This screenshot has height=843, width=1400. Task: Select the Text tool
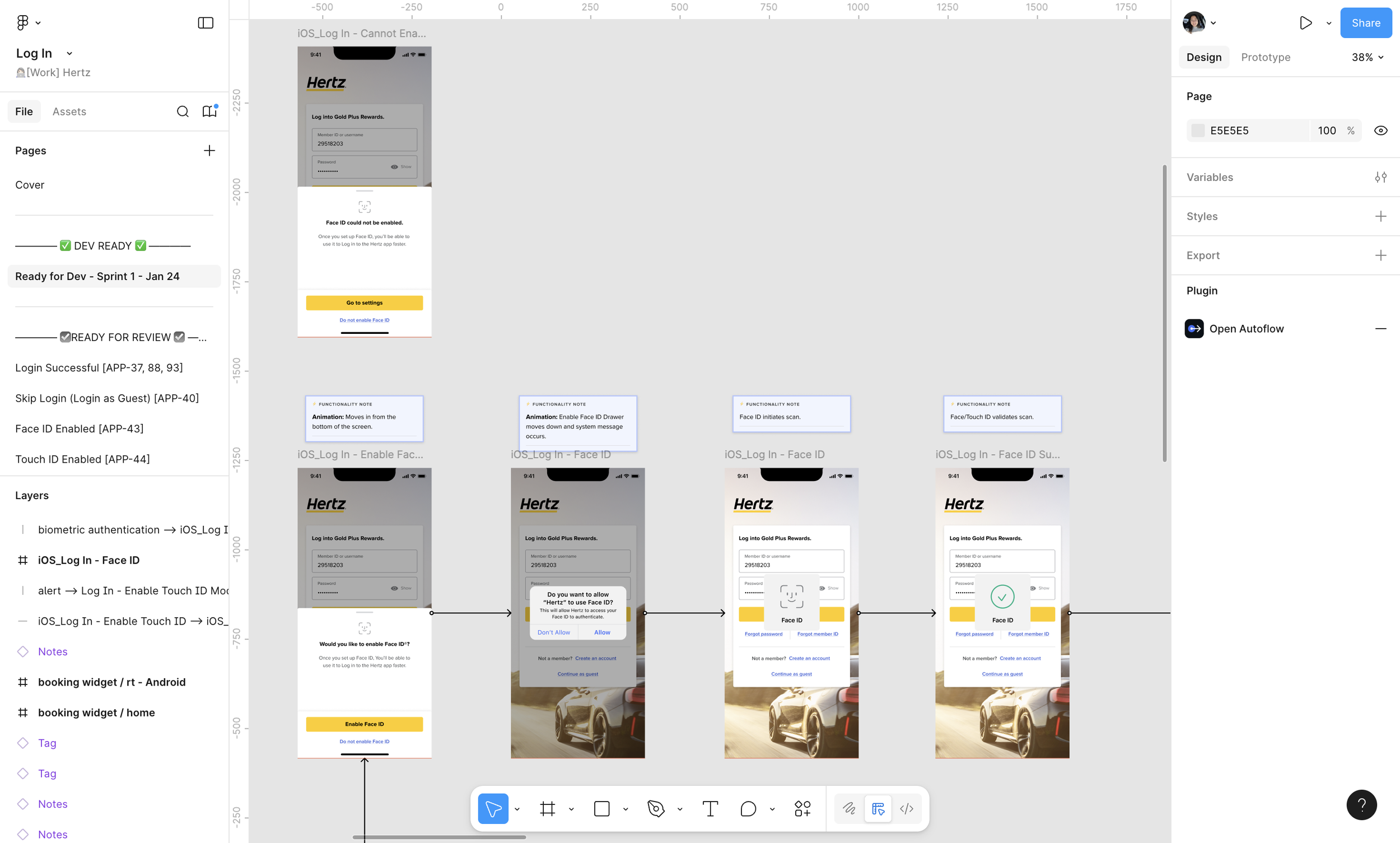[x=710, y=808]
